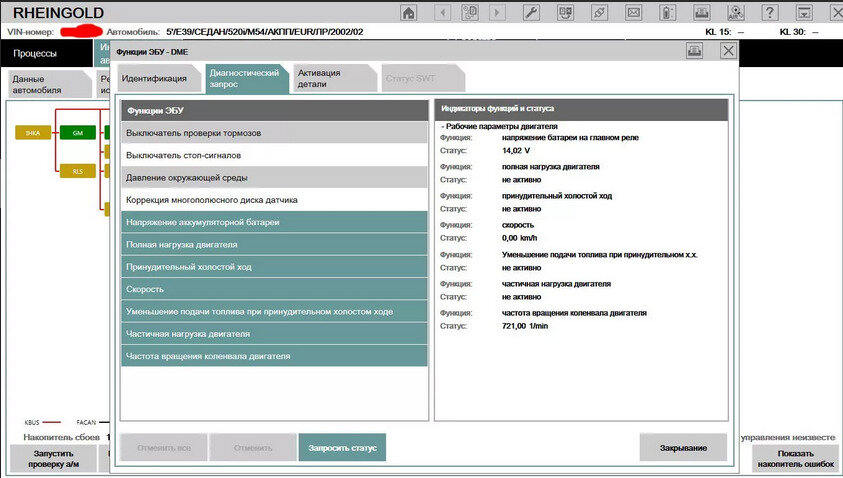This screenshot has width=843, height=478.
Task: Click the back arrow toolbar button
Action: [442, 12]
